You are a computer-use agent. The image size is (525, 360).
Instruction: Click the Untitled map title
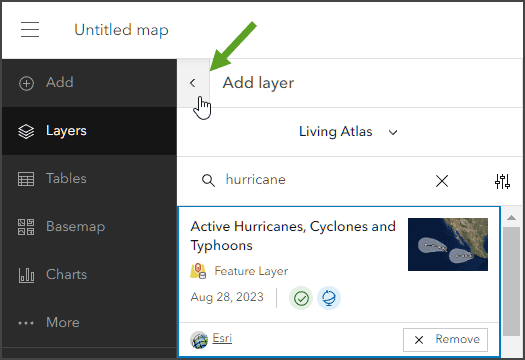click(x=121, y=30)
